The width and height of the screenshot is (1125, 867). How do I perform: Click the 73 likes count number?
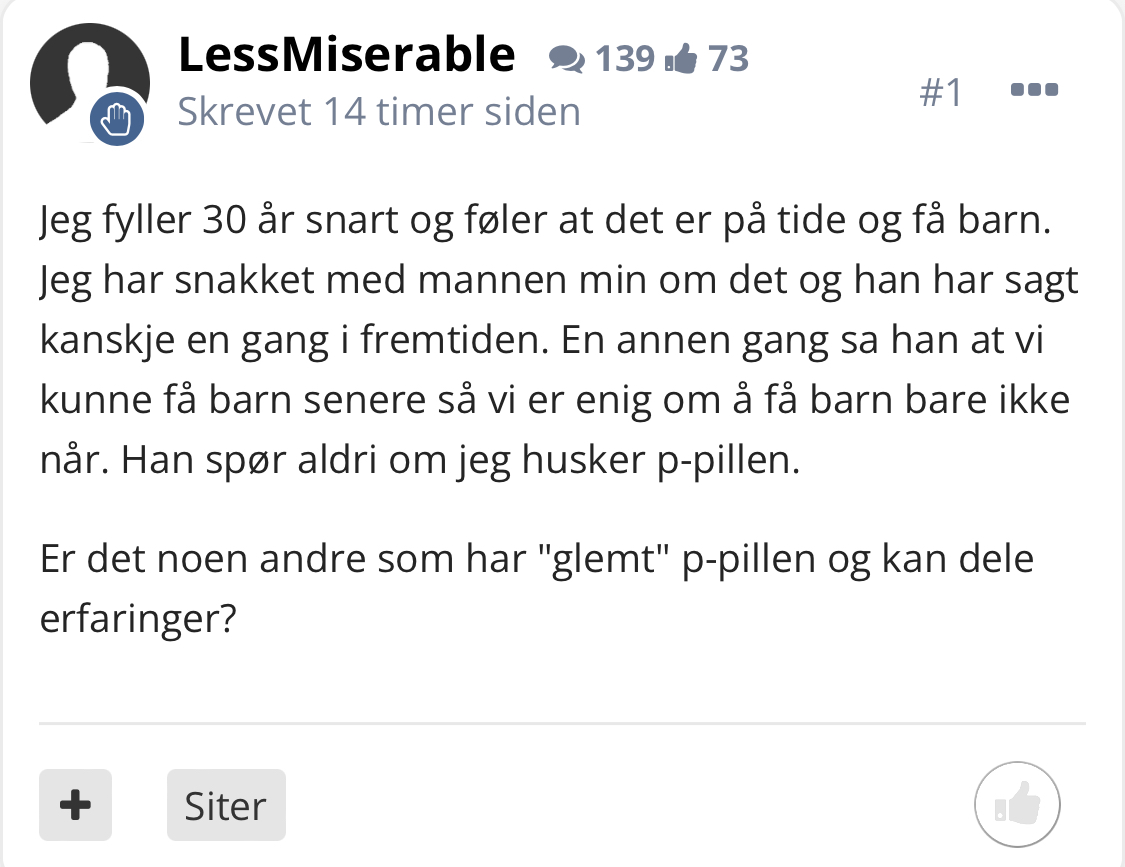(x=728, y=60)
